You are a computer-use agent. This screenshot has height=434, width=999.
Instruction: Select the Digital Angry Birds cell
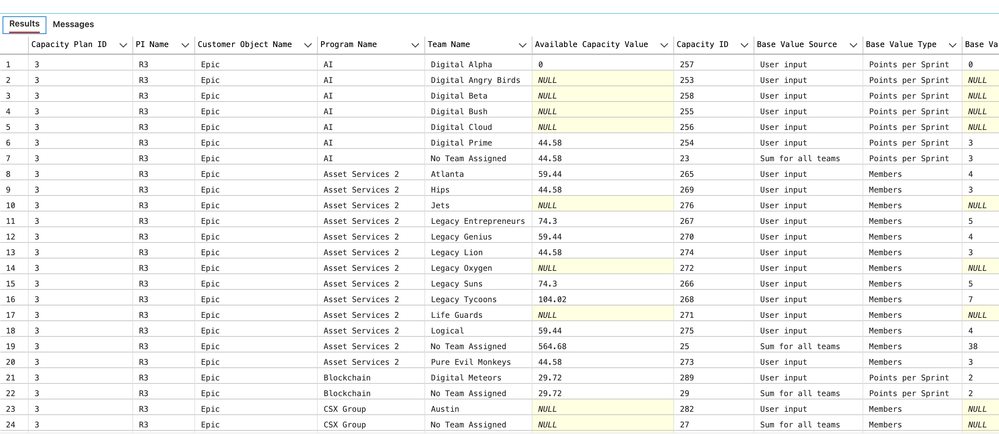click(478, 80)
